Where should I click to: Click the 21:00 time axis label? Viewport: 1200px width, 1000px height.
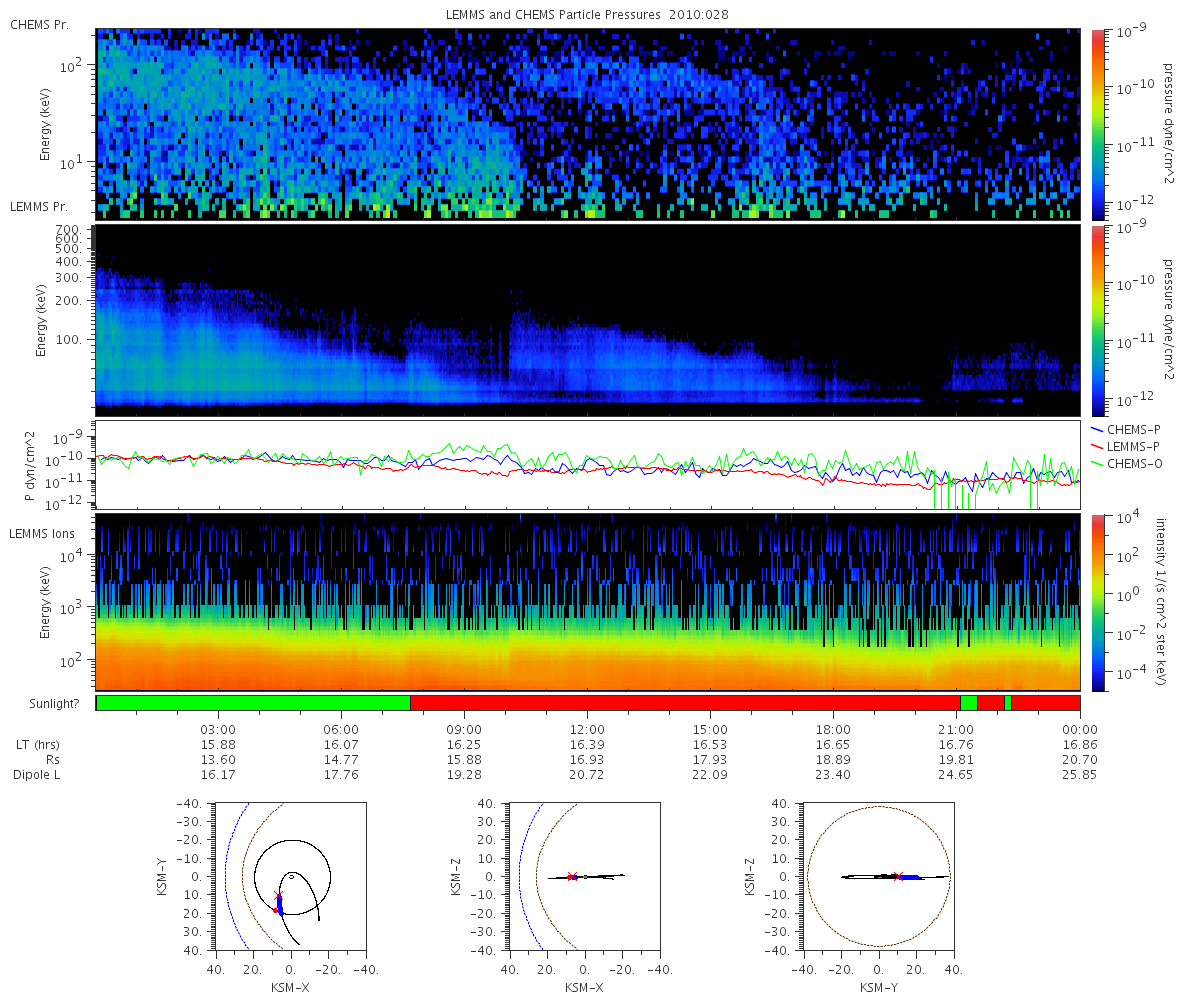[957, 729]
